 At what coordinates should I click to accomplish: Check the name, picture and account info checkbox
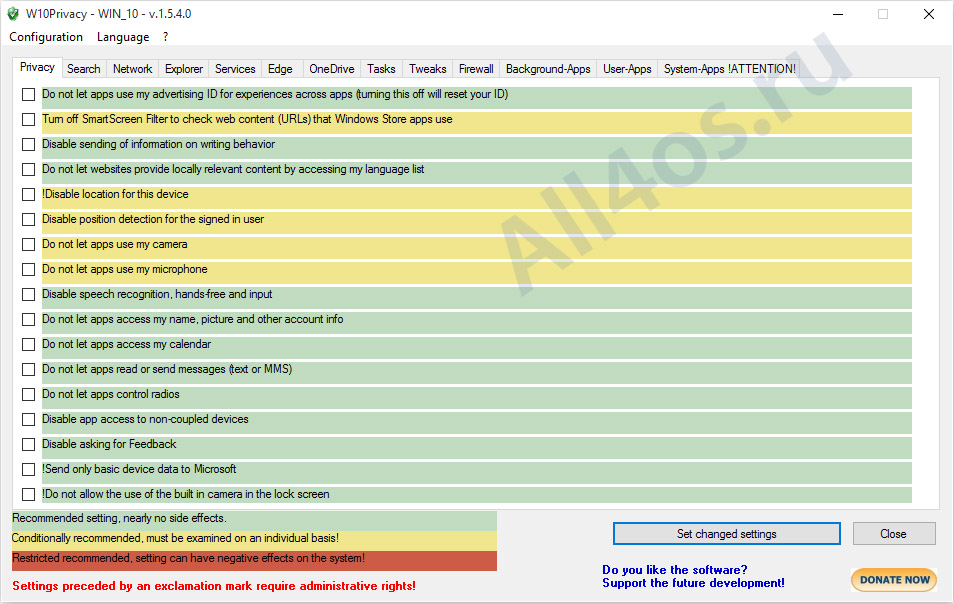pyautogui.click(x=29, y=319)
